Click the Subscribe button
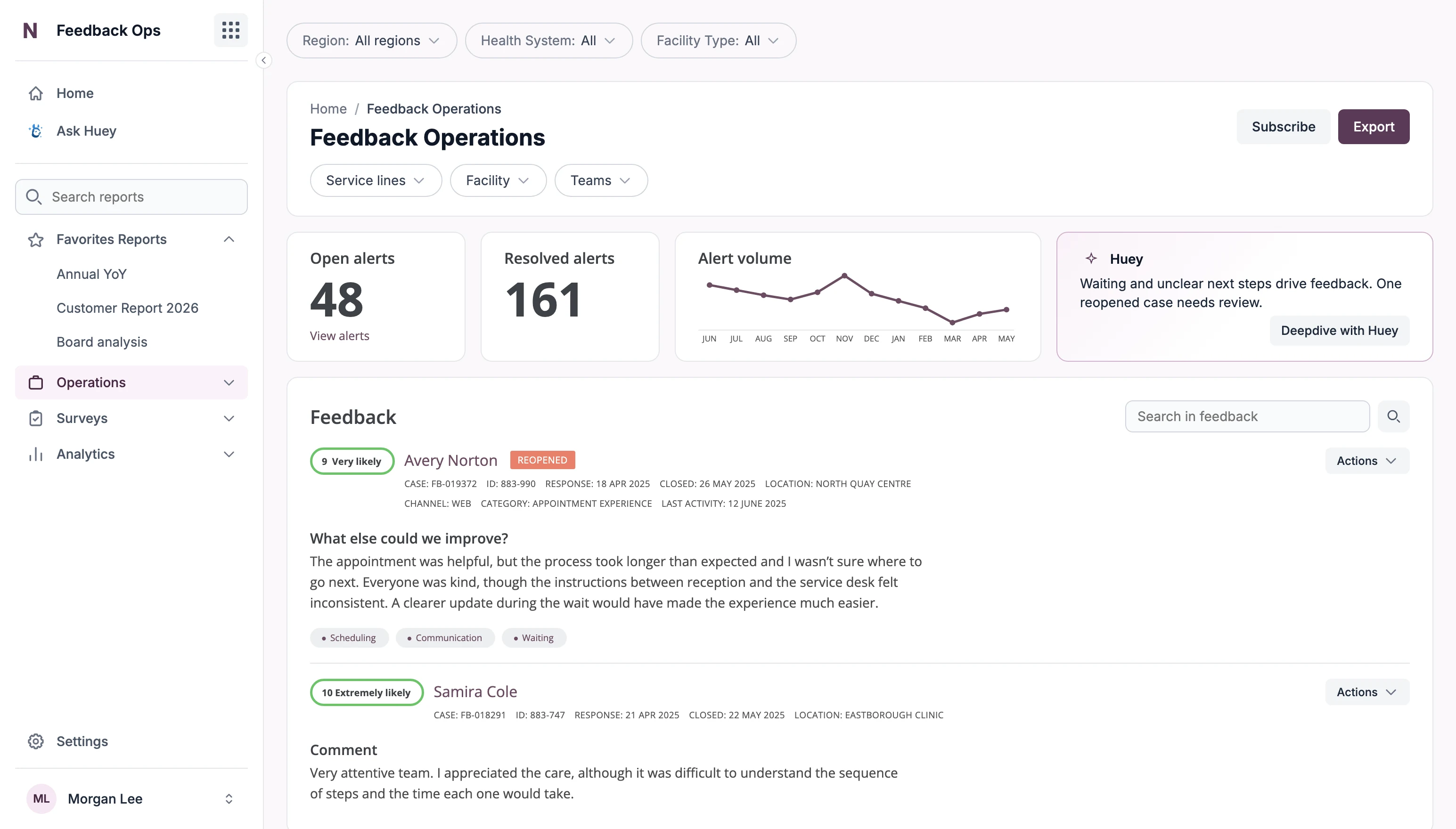1456x829 pixels. (1284, 126)
